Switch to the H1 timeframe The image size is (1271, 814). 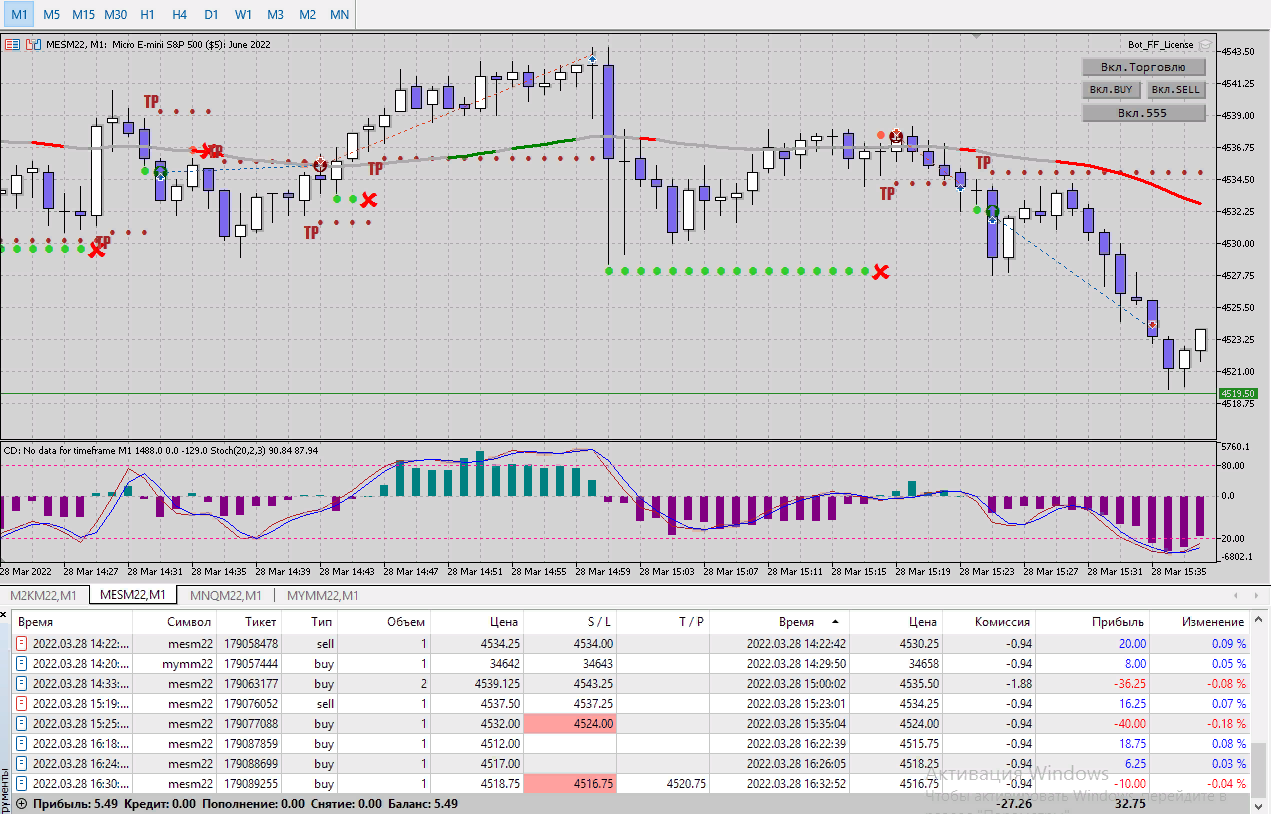147,14
